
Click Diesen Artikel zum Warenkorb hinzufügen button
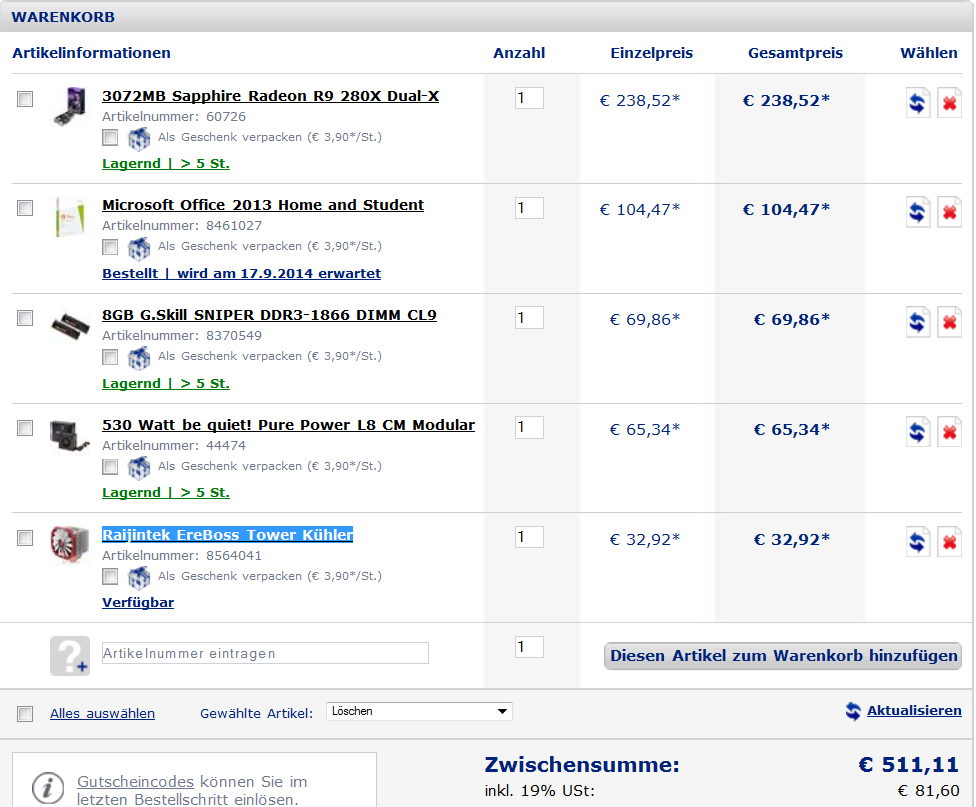tap(783, 656)
